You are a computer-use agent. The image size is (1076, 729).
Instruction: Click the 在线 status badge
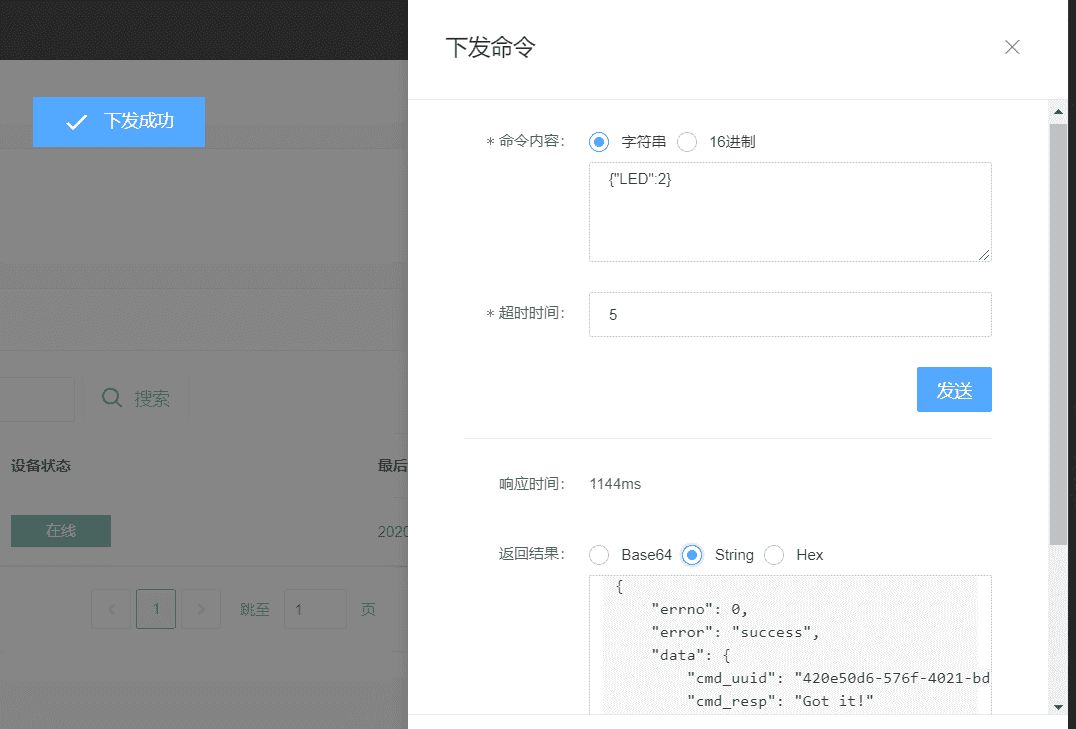pos(60,531)
